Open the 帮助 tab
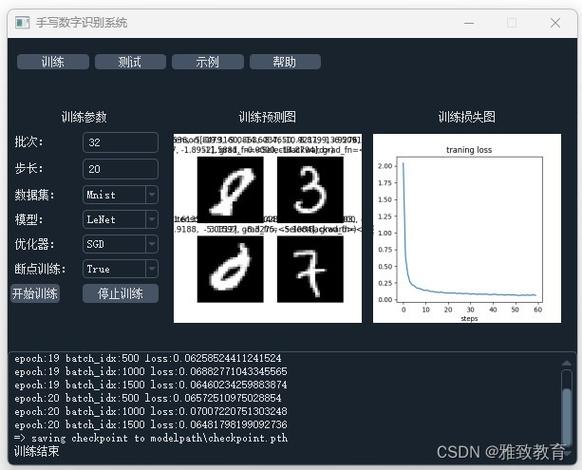Image resolution: width=582 pixels, height=470 pixels. (285, 62)
